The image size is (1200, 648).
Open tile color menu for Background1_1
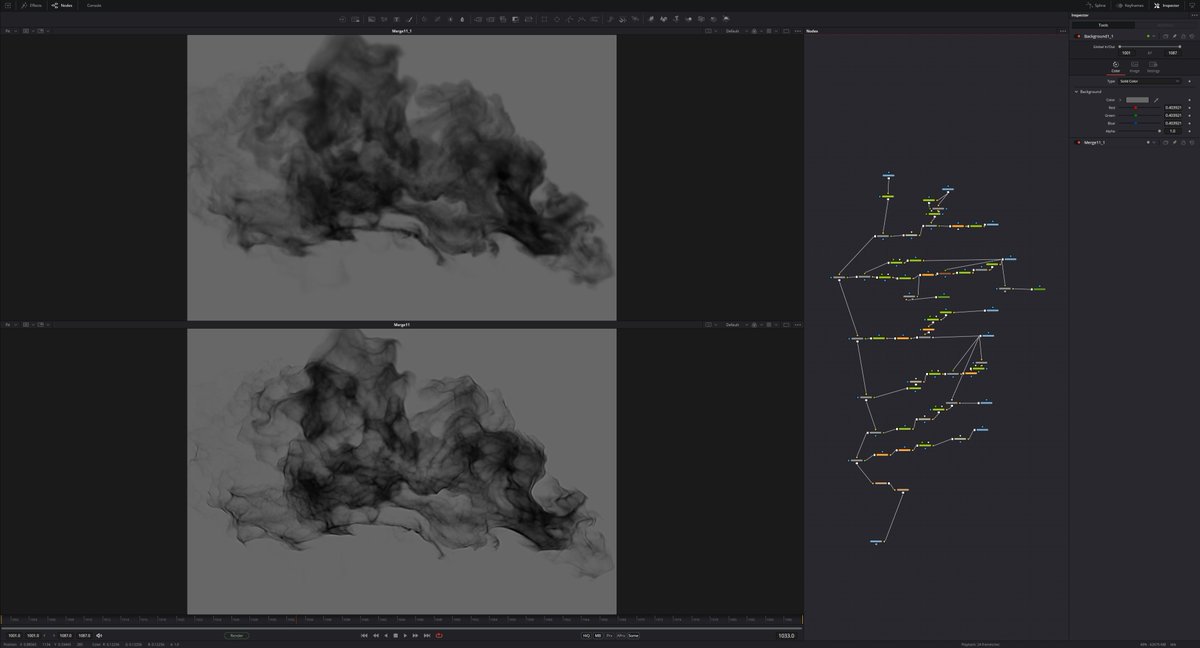coord(1150,36)
